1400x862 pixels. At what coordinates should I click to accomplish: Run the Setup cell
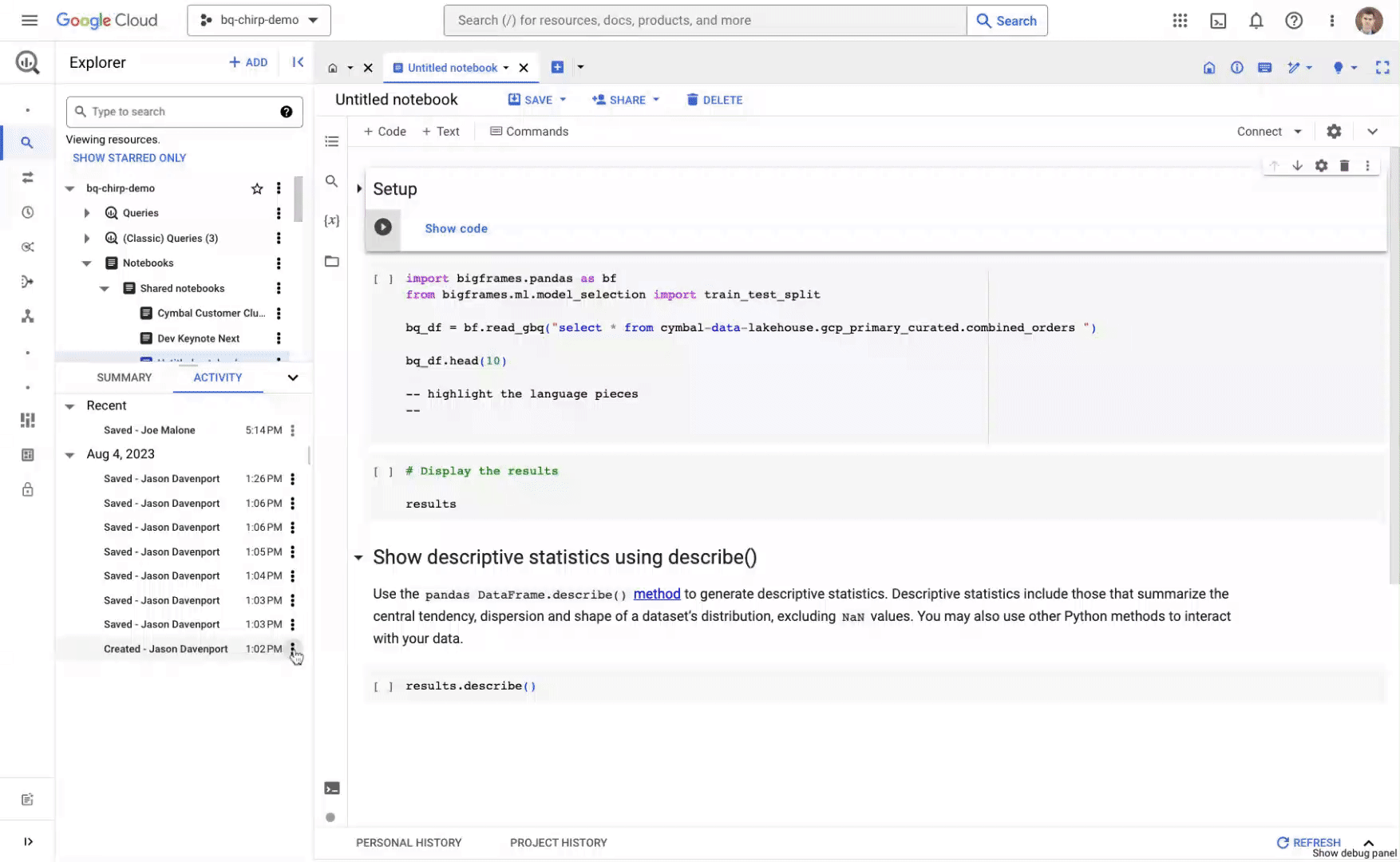[383, 227]
